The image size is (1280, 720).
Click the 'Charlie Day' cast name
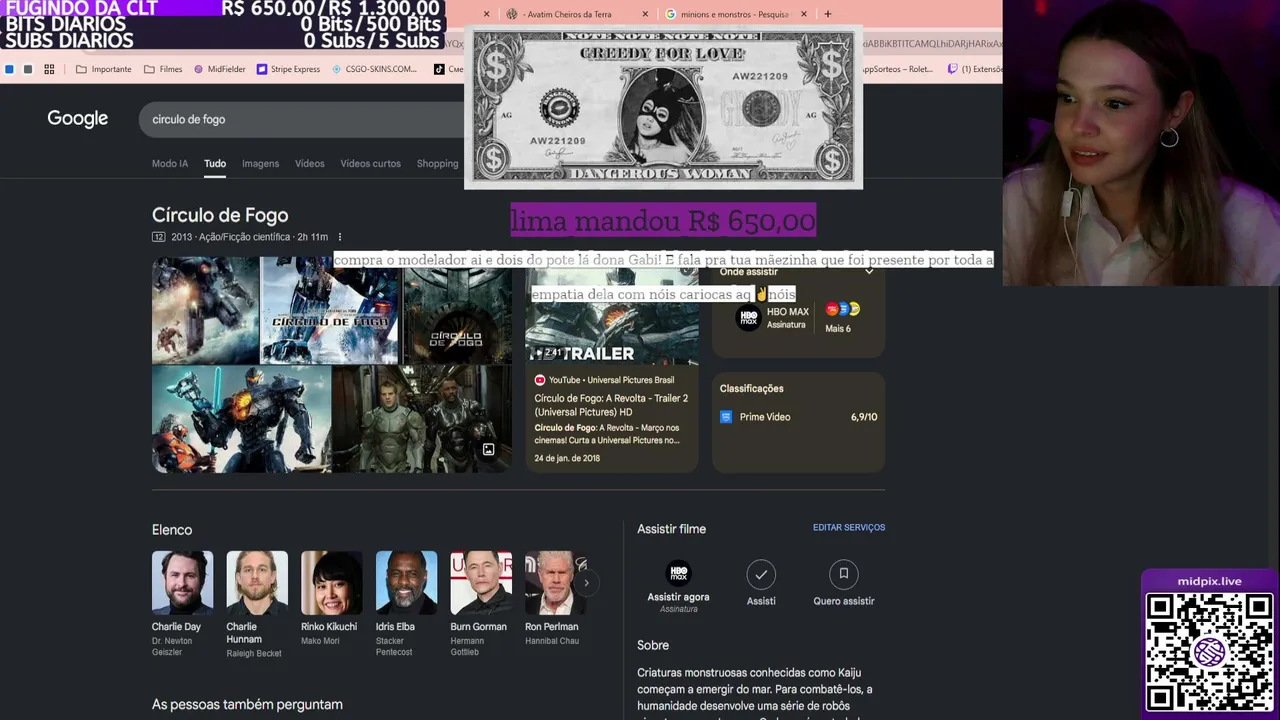176,627
